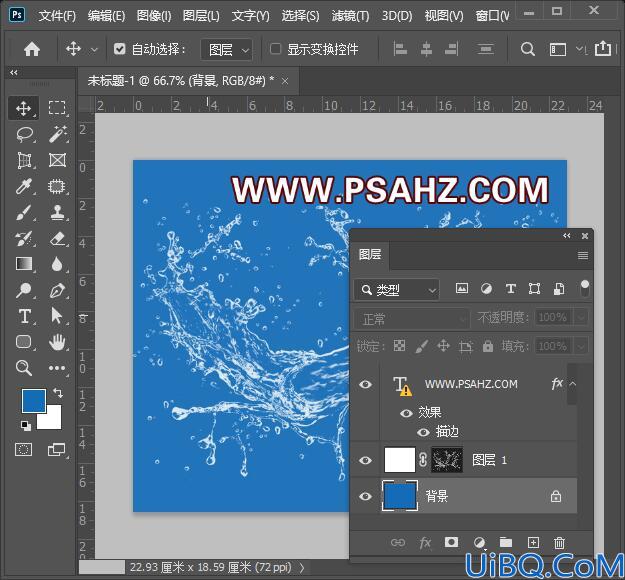Select the Eyedropper tool

tap(24, 186)
